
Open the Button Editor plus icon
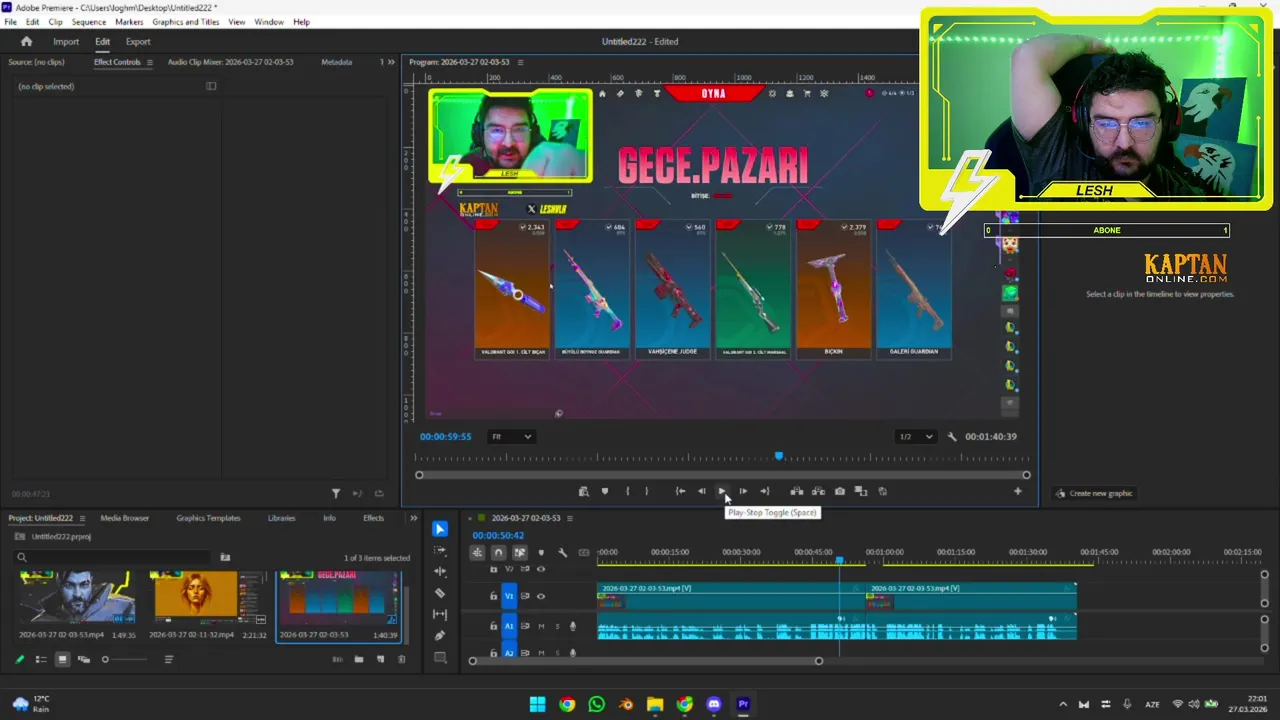click(1018, 491)
